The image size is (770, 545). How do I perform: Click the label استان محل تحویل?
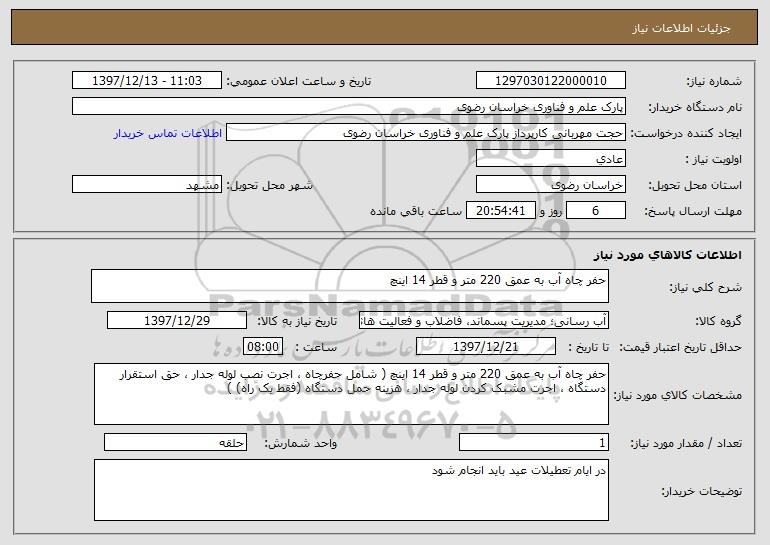[x=695, y=185]
